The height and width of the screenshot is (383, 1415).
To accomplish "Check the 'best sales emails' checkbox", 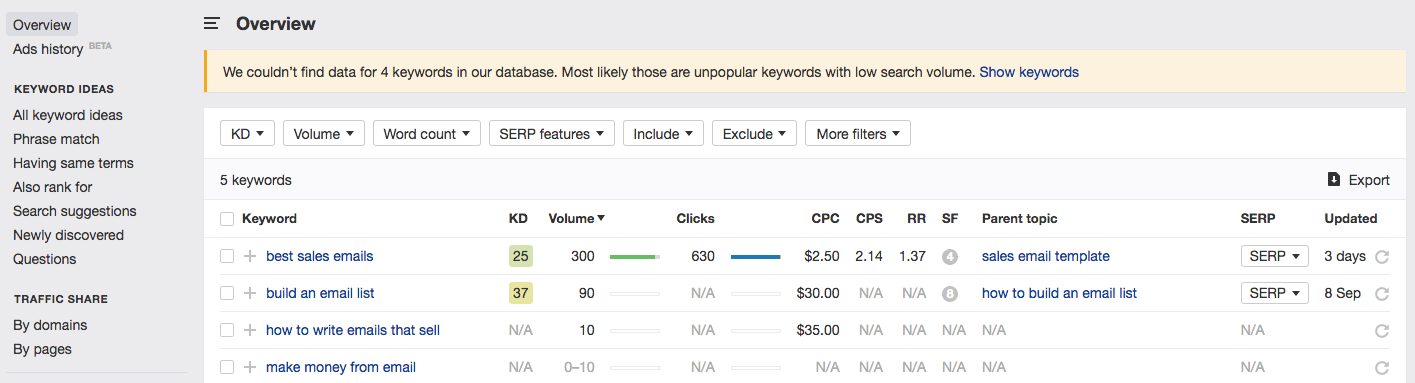I will click(x=227, y=256).
